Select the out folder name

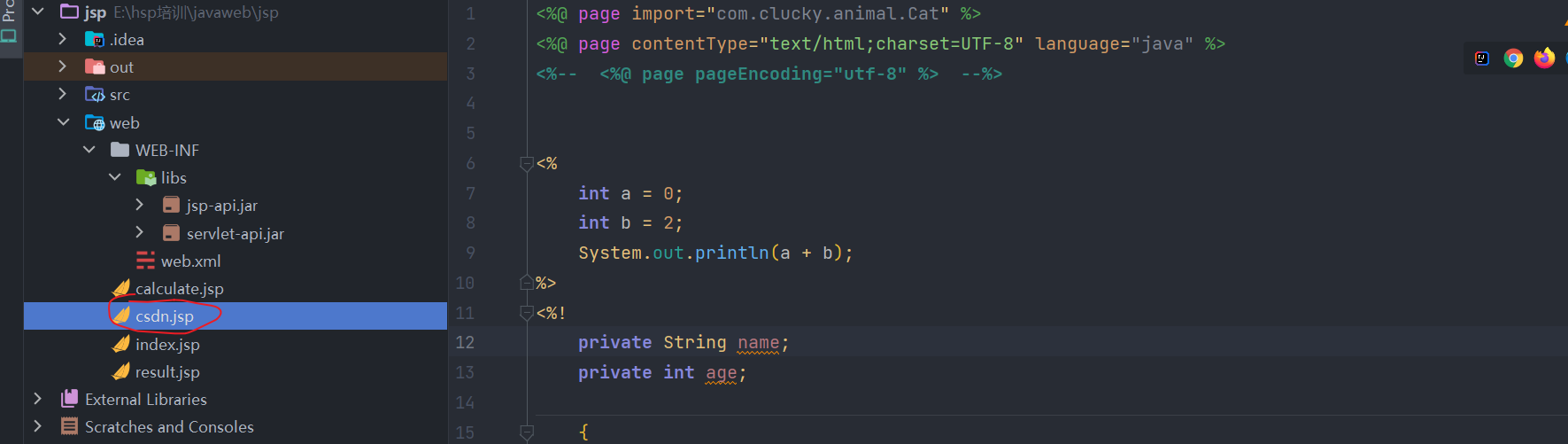coord(121,67)
